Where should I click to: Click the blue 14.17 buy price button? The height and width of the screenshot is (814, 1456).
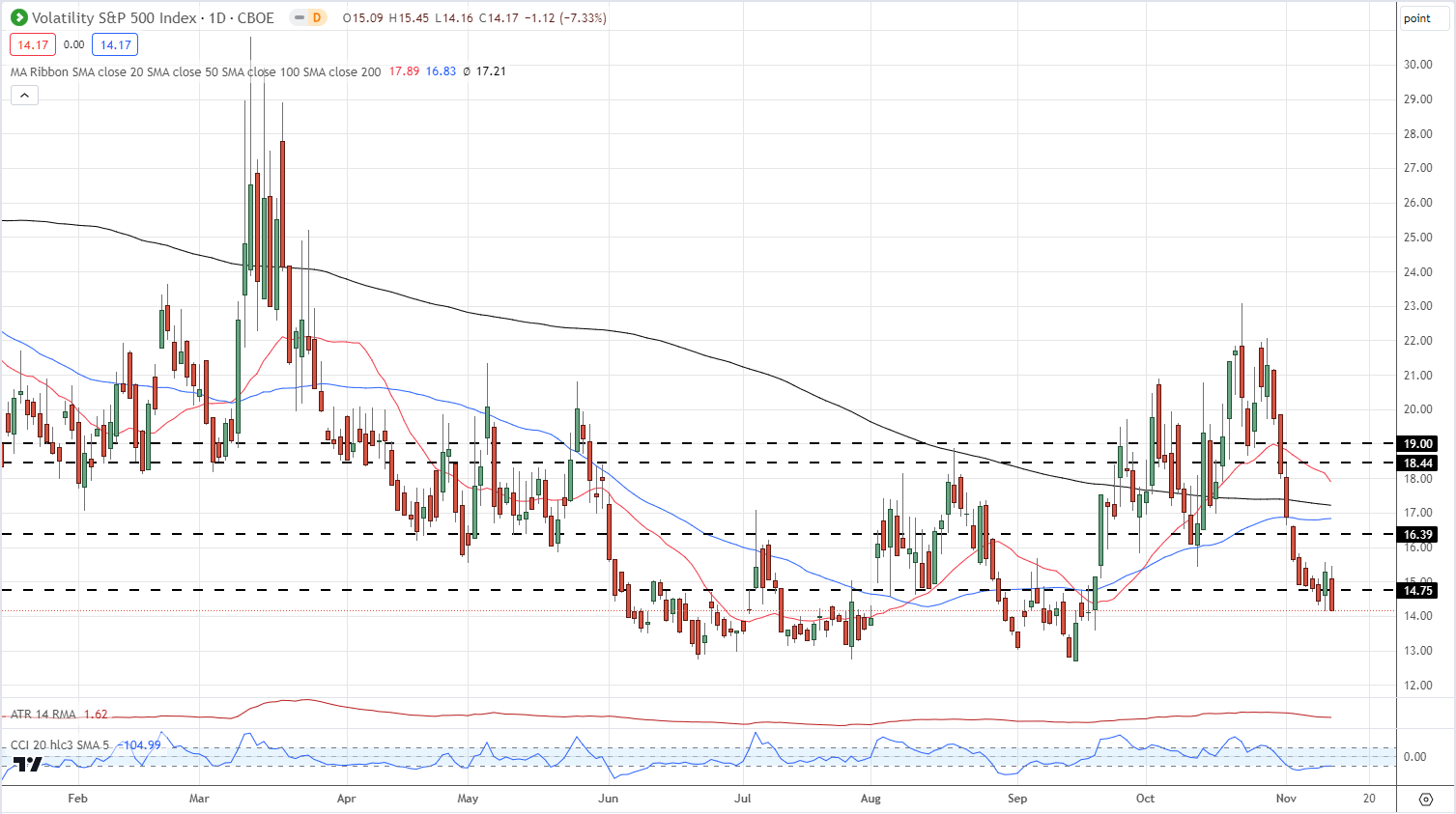tap(115, 44)
